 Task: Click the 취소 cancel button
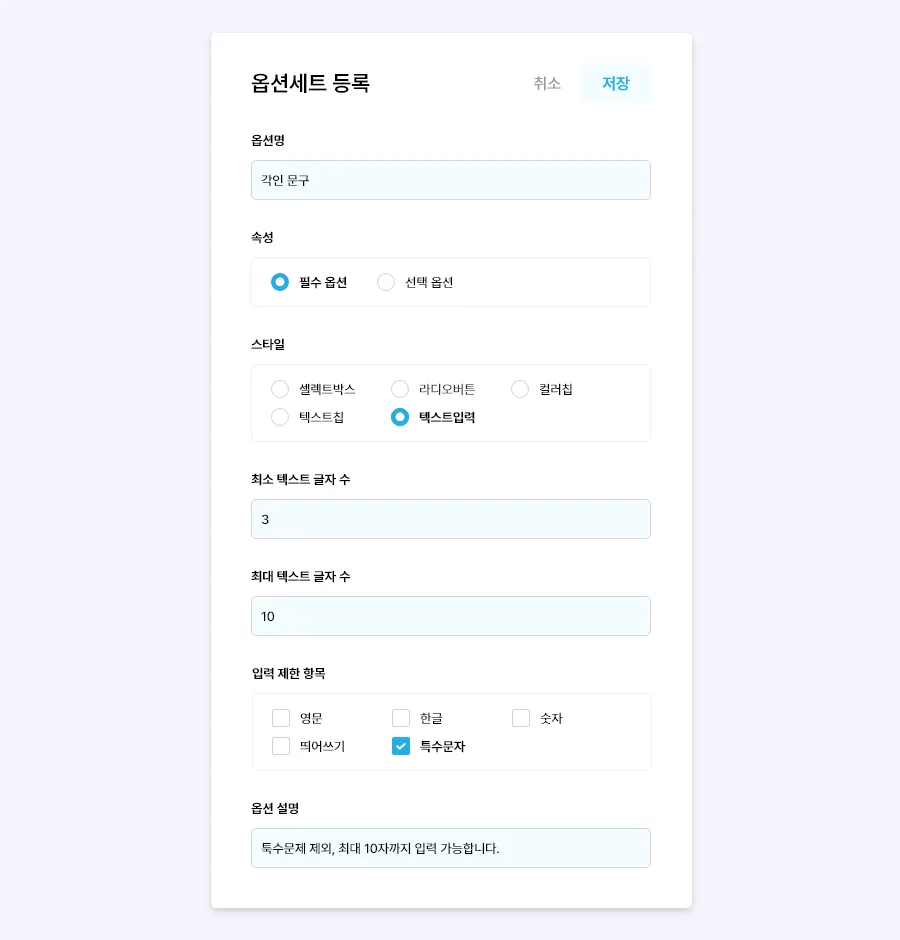pos(547,84)
